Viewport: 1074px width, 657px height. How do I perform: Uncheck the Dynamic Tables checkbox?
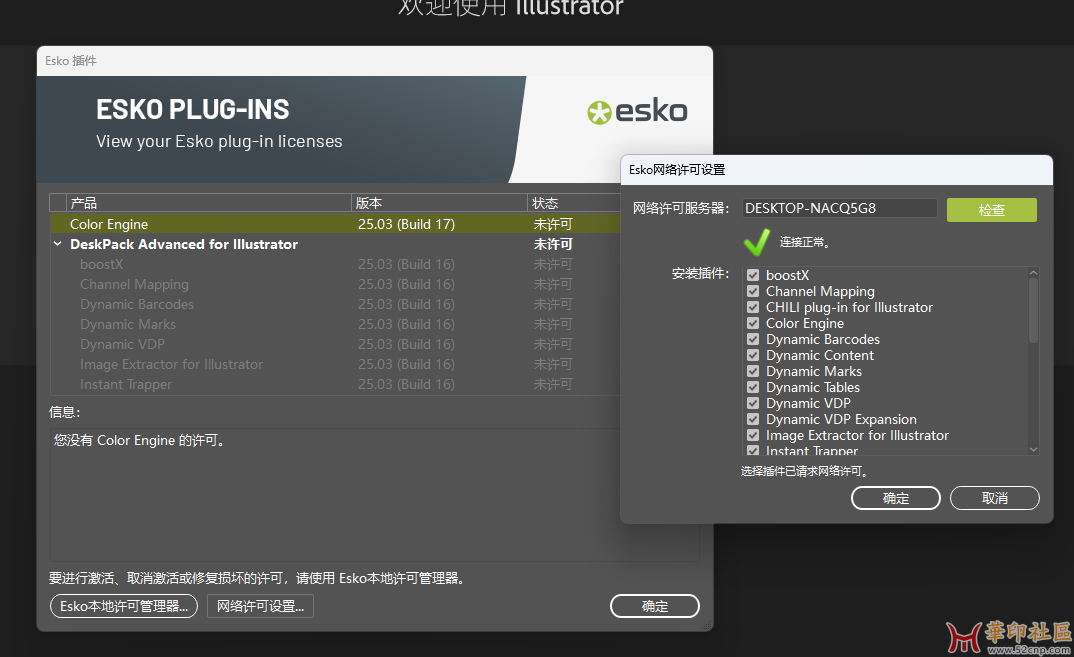[753, 387]
